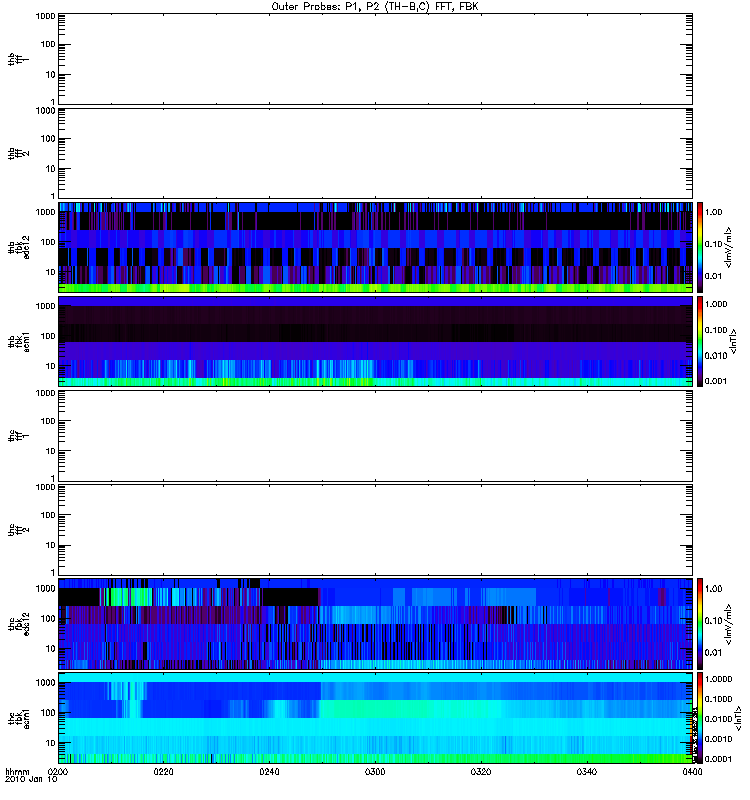This screenshot has width=750, height=800.
Task: Click the thb fbk scm1 spectrogram panel
Action: (376, 341)
